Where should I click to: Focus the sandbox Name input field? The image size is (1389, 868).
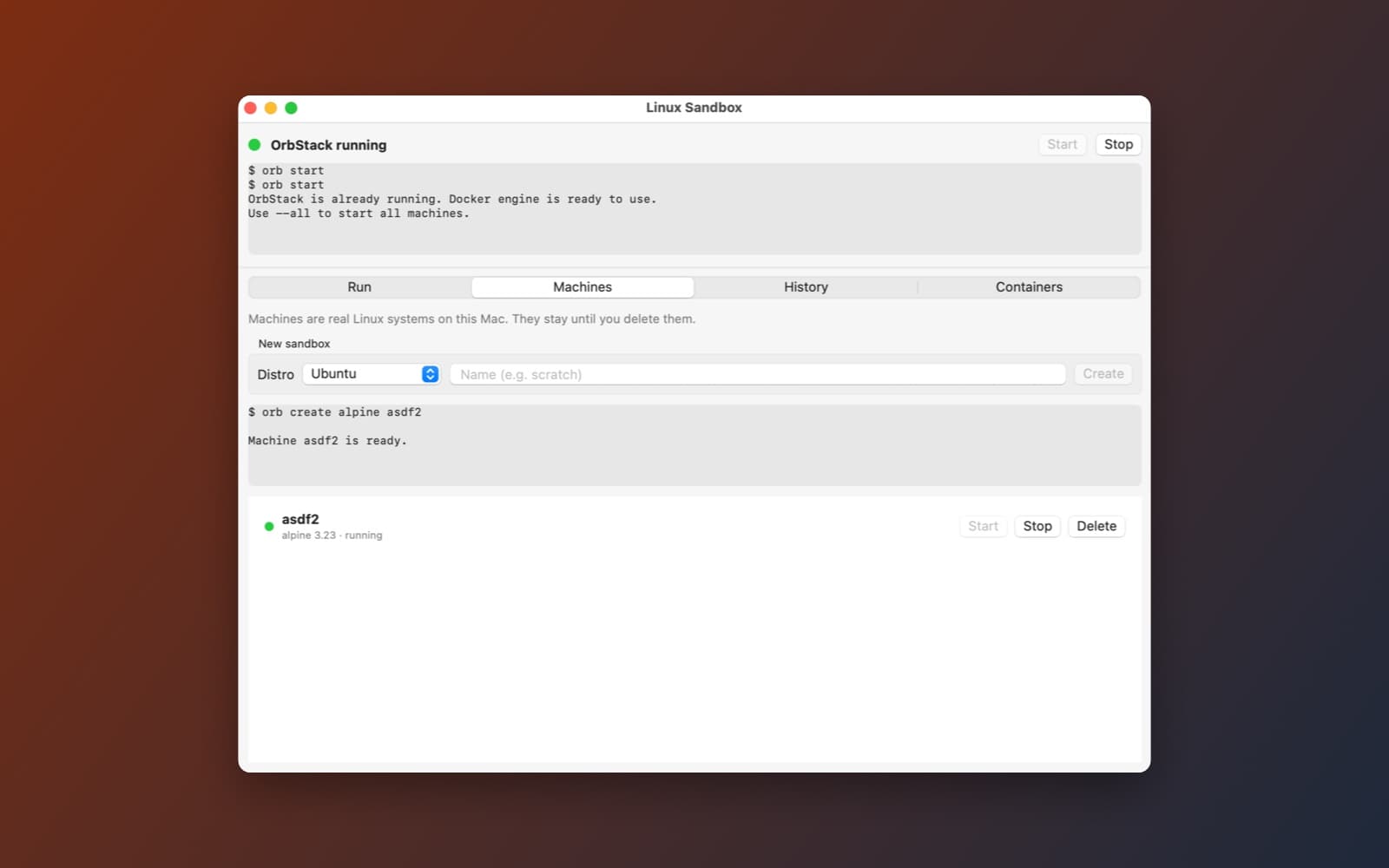click(x=758, y=374)
